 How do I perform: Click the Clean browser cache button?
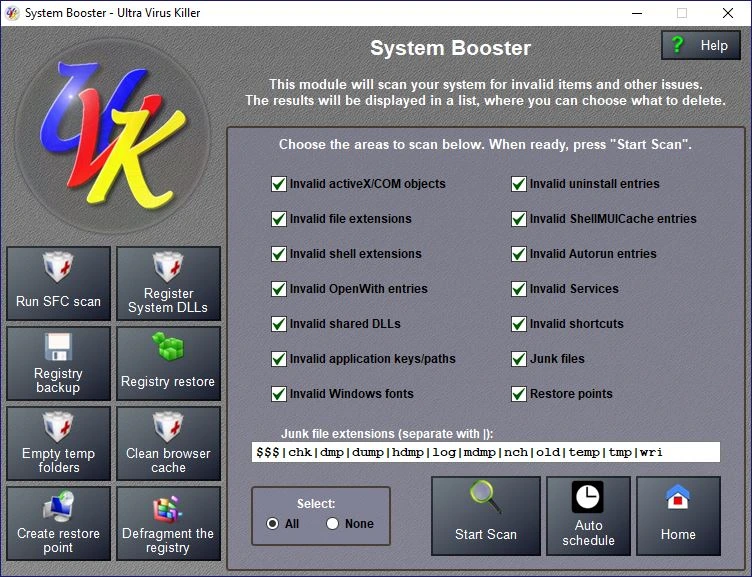click(x=168, y=444)
